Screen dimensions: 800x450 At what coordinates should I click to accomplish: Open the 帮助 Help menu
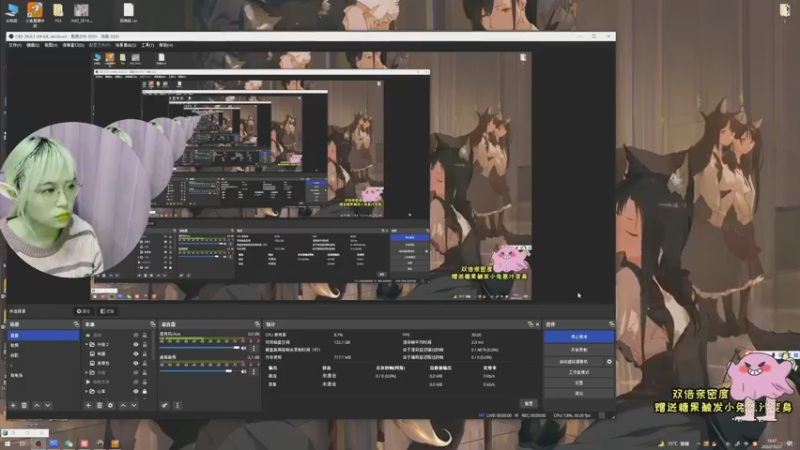[x=166, y=45]
